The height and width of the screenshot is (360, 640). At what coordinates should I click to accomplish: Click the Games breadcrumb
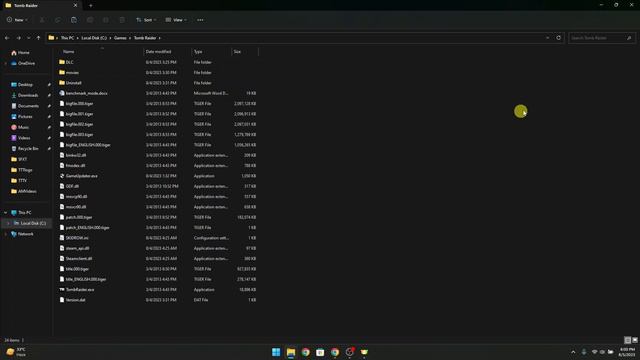pyautogui.click(x=120, y=38)
